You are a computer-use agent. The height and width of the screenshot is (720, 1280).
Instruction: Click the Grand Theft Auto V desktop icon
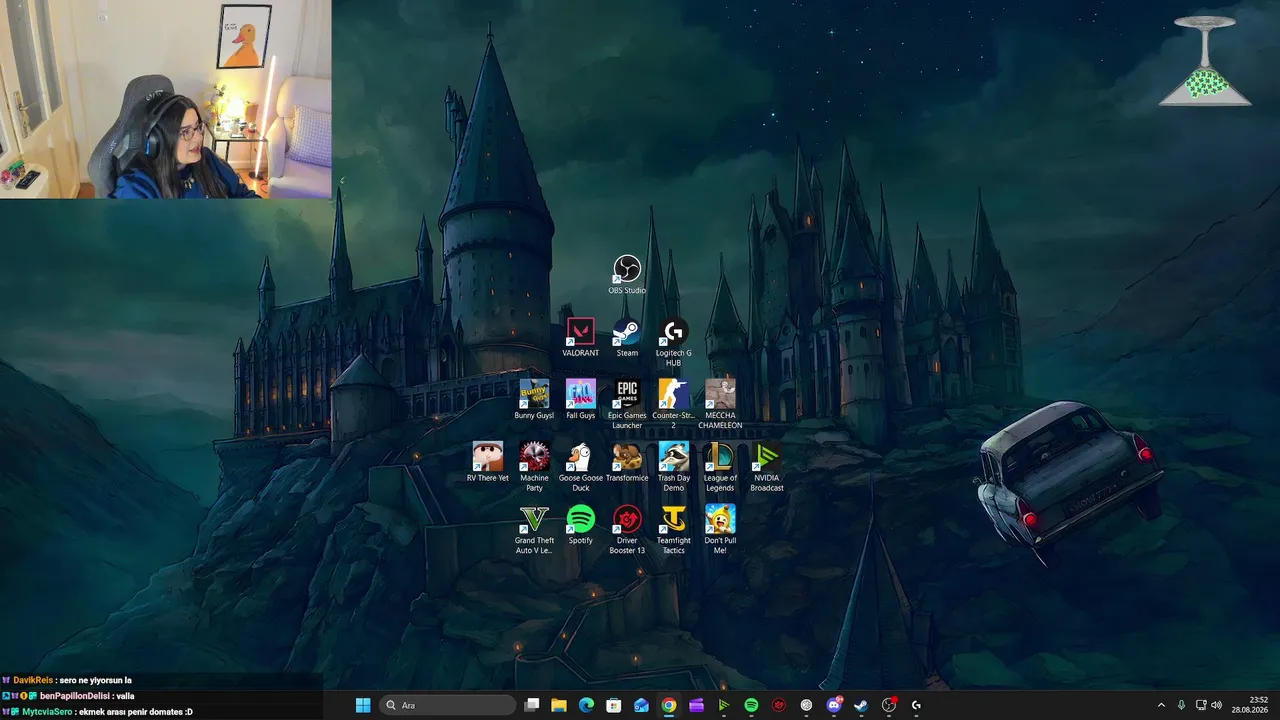[534, 530]
